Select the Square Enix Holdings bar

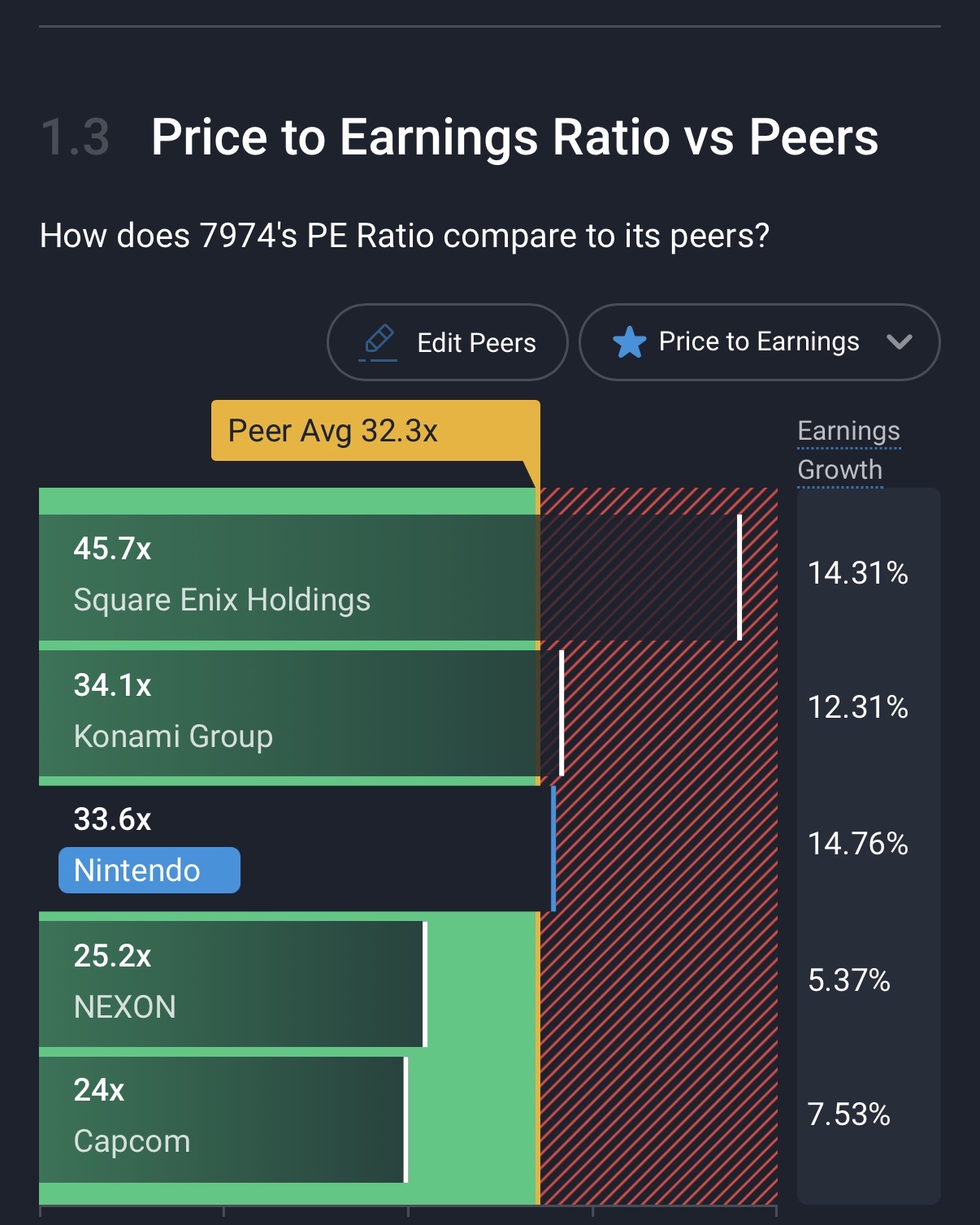[288, 578]
